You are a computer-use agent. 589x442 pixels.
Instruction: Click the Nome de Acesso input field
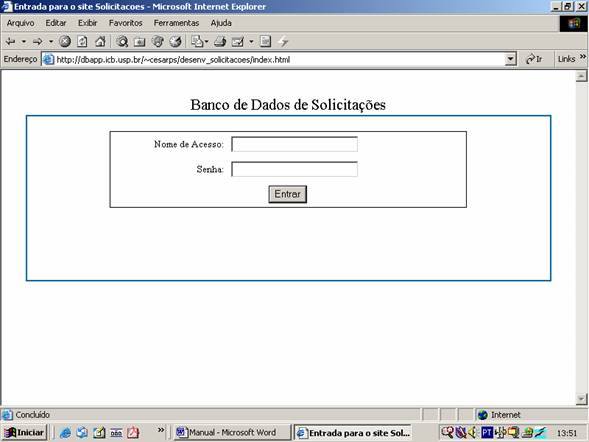(294, 144)
